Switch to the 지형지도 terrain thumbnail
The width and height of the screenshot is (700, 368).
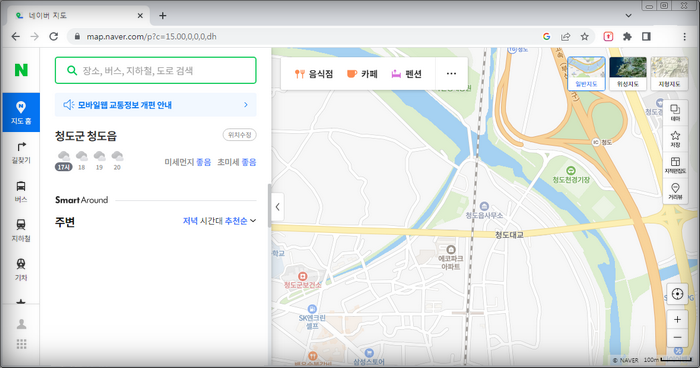tap(669, 73)
